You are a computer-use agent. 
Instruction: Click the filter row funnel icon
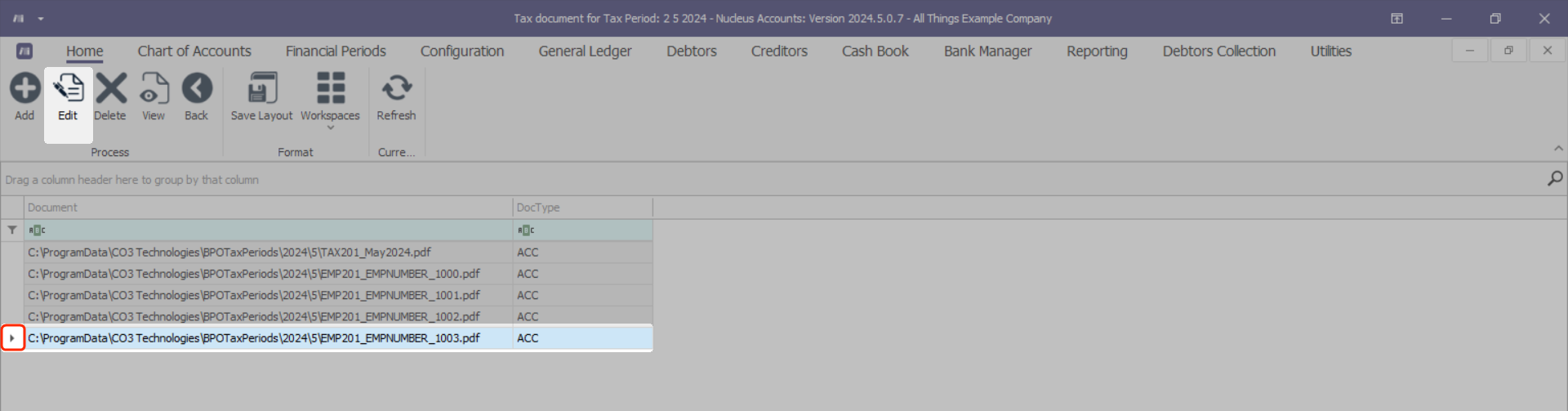pyautogui.click(x=12, y=230)
